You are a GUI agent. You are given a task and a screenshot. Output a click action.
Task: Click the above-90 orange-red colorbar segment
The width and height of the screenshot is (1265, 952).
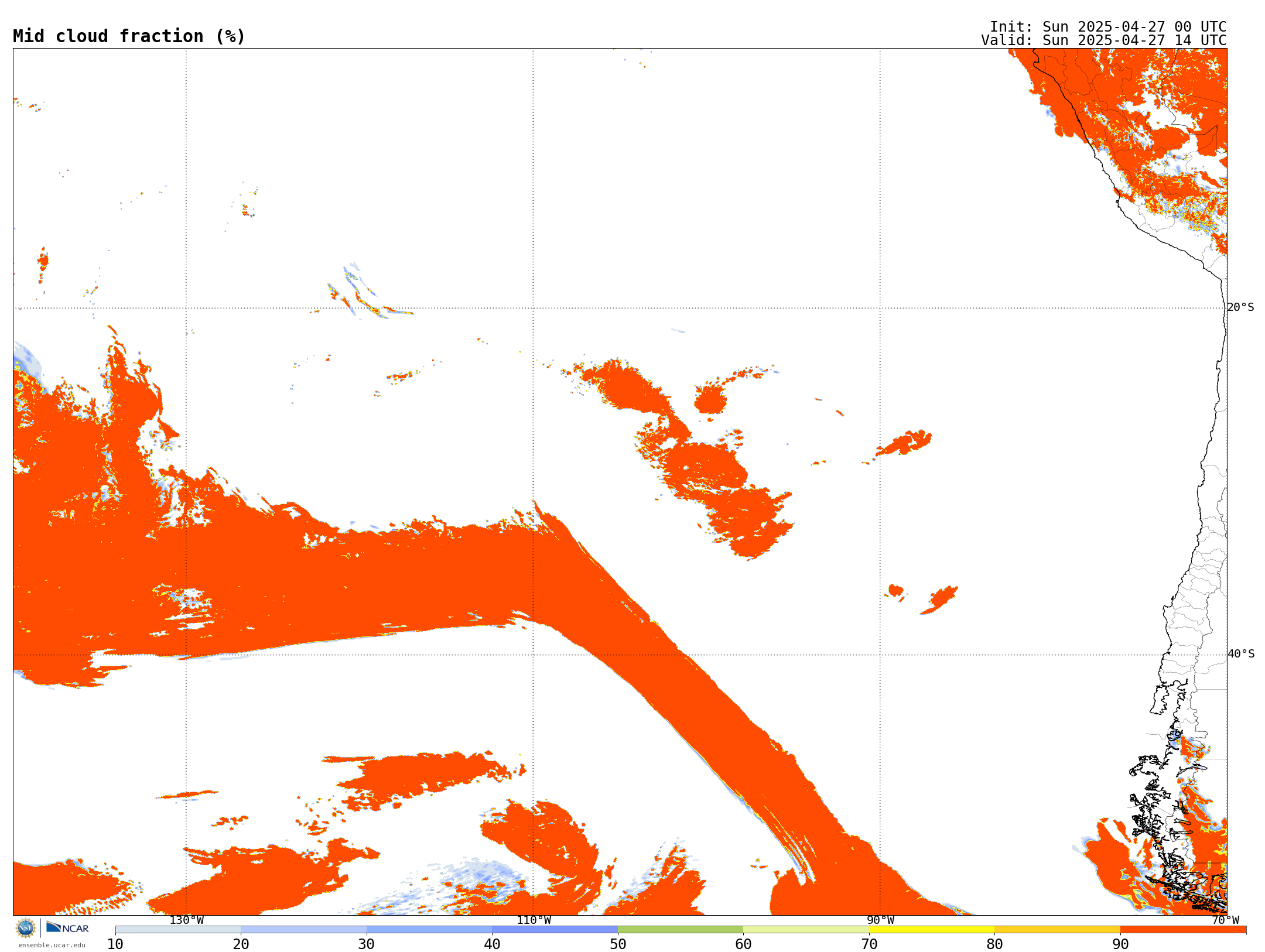1183,930
